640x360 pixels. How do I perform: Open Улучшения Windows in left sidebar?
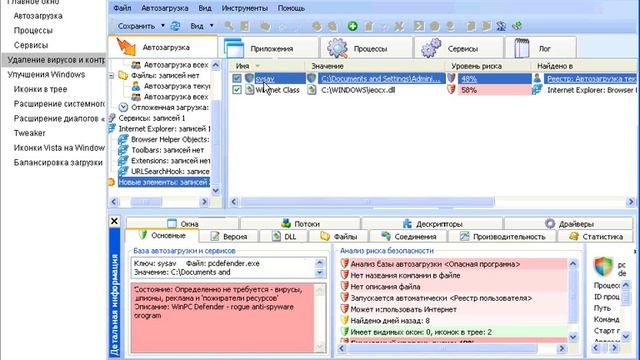click(46, 75)
